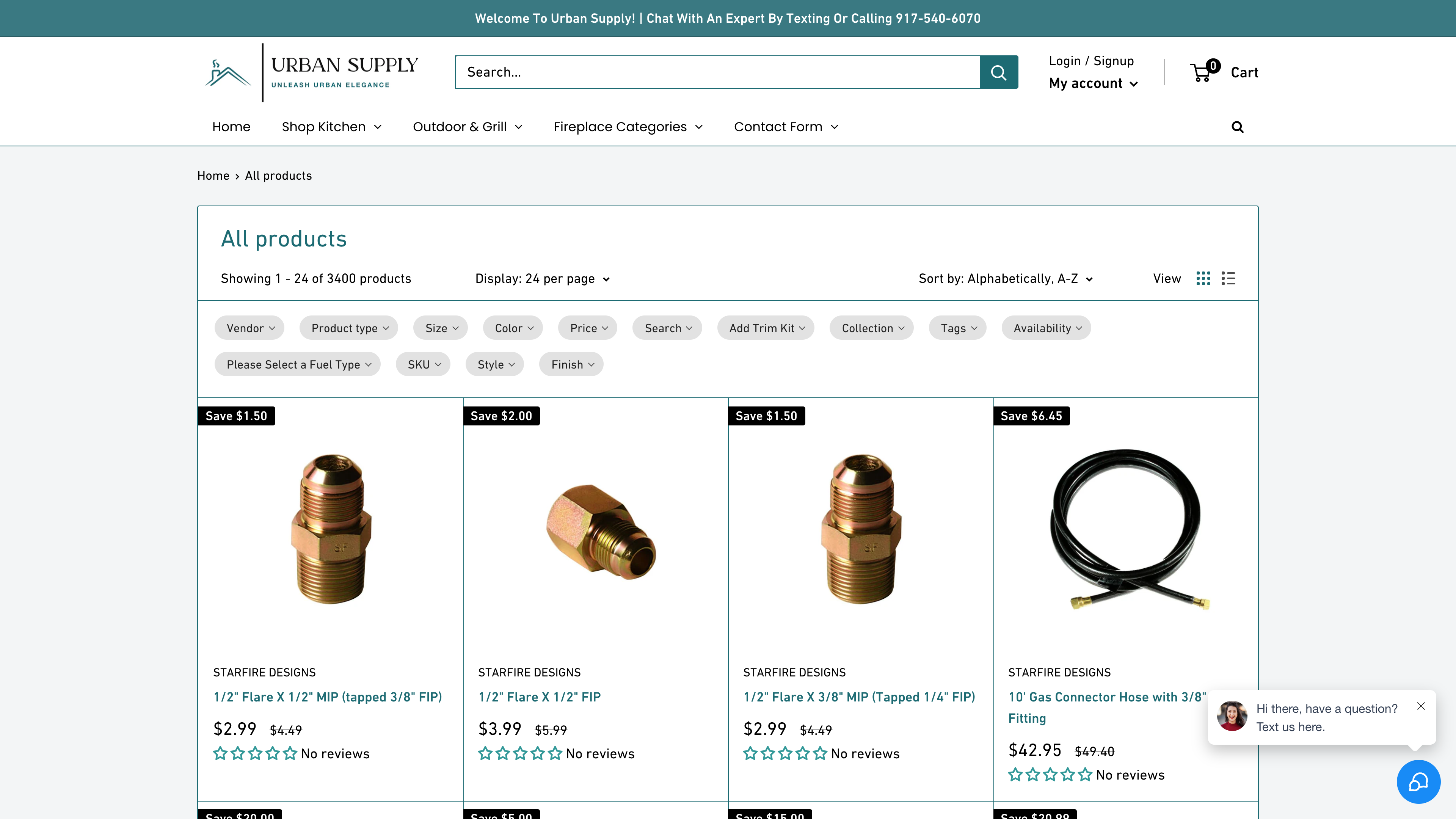Expand the Tags filter
Screen dimensions: 1456x819
tap(957, 328)
